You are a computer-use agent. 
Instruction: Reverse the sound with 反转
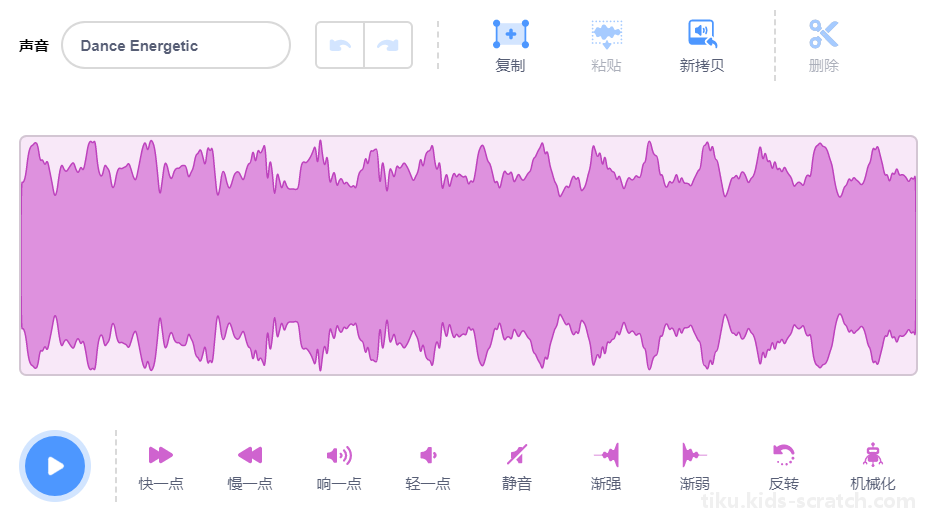pyautogui.click(x=784, y=455)
